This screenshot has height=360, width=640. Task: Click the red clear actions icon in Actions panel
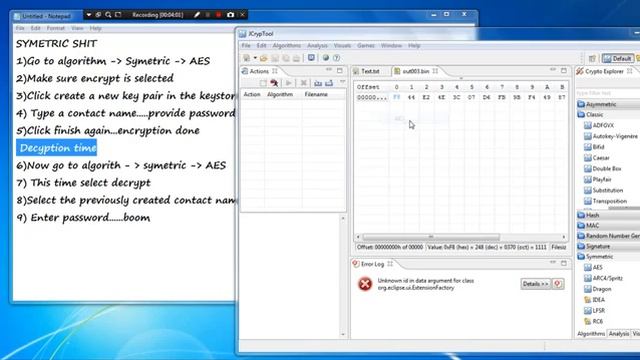point(274,83)
